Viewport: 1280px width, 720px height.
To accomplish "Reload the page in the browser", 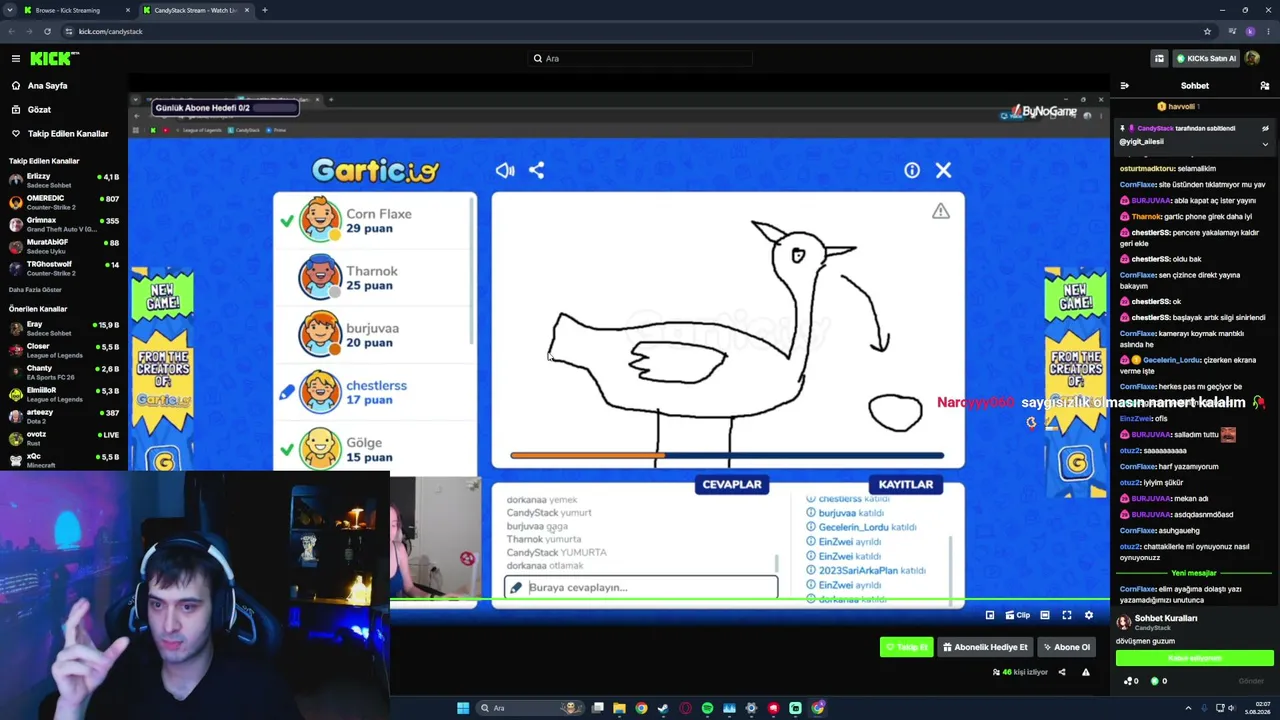I will point(47,31).
